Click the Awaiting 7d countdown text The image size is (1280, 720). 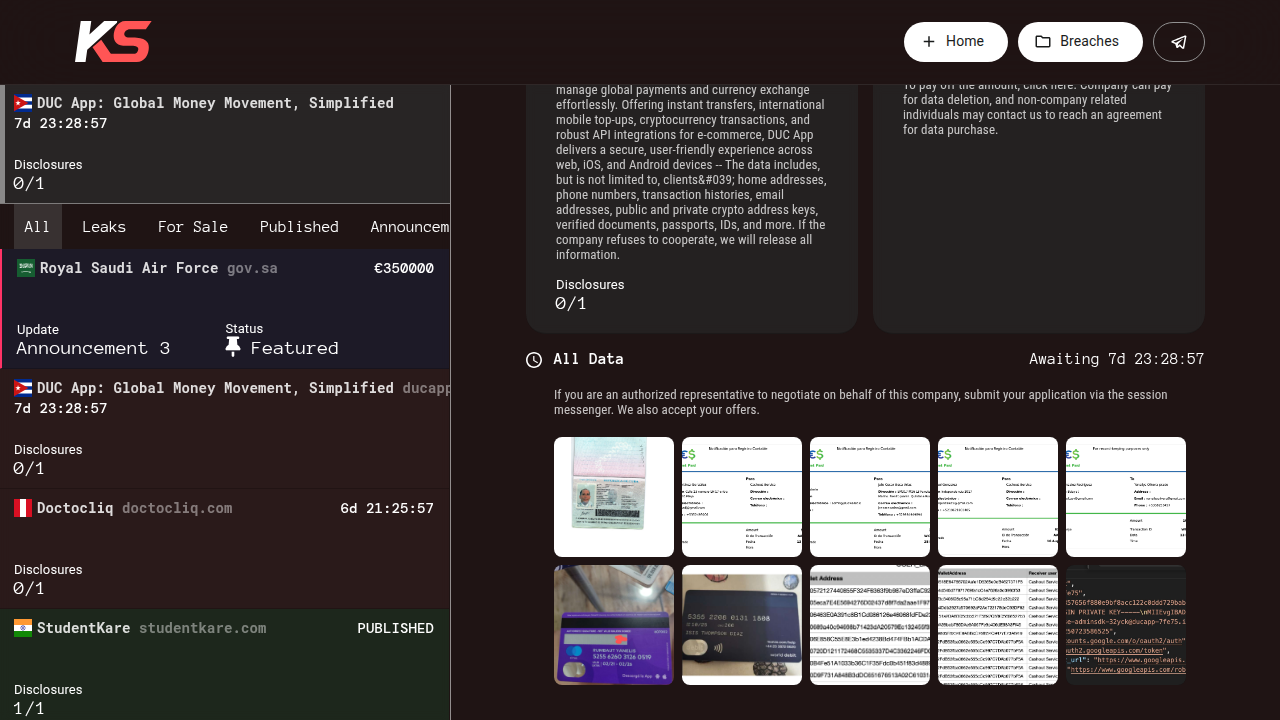click(x=1117, y=359)
